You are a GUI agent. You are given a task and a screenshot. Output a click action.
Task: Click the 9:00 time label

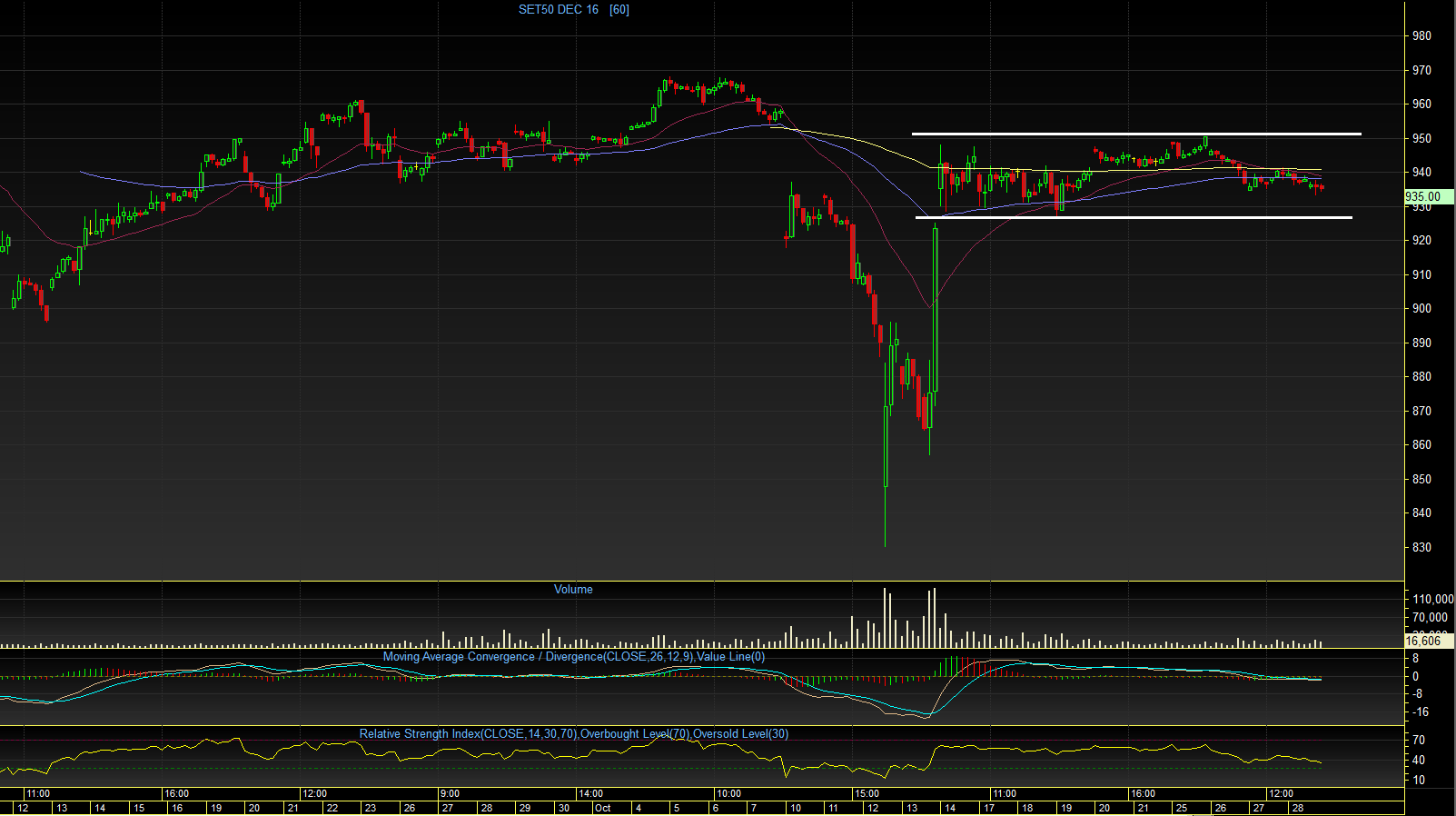pos(450,794)
